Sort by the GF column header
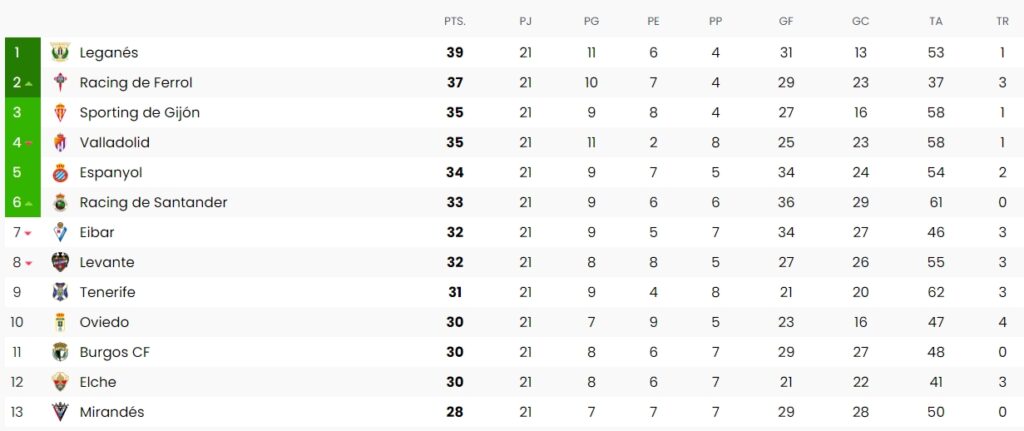 [x=786, y=21]
